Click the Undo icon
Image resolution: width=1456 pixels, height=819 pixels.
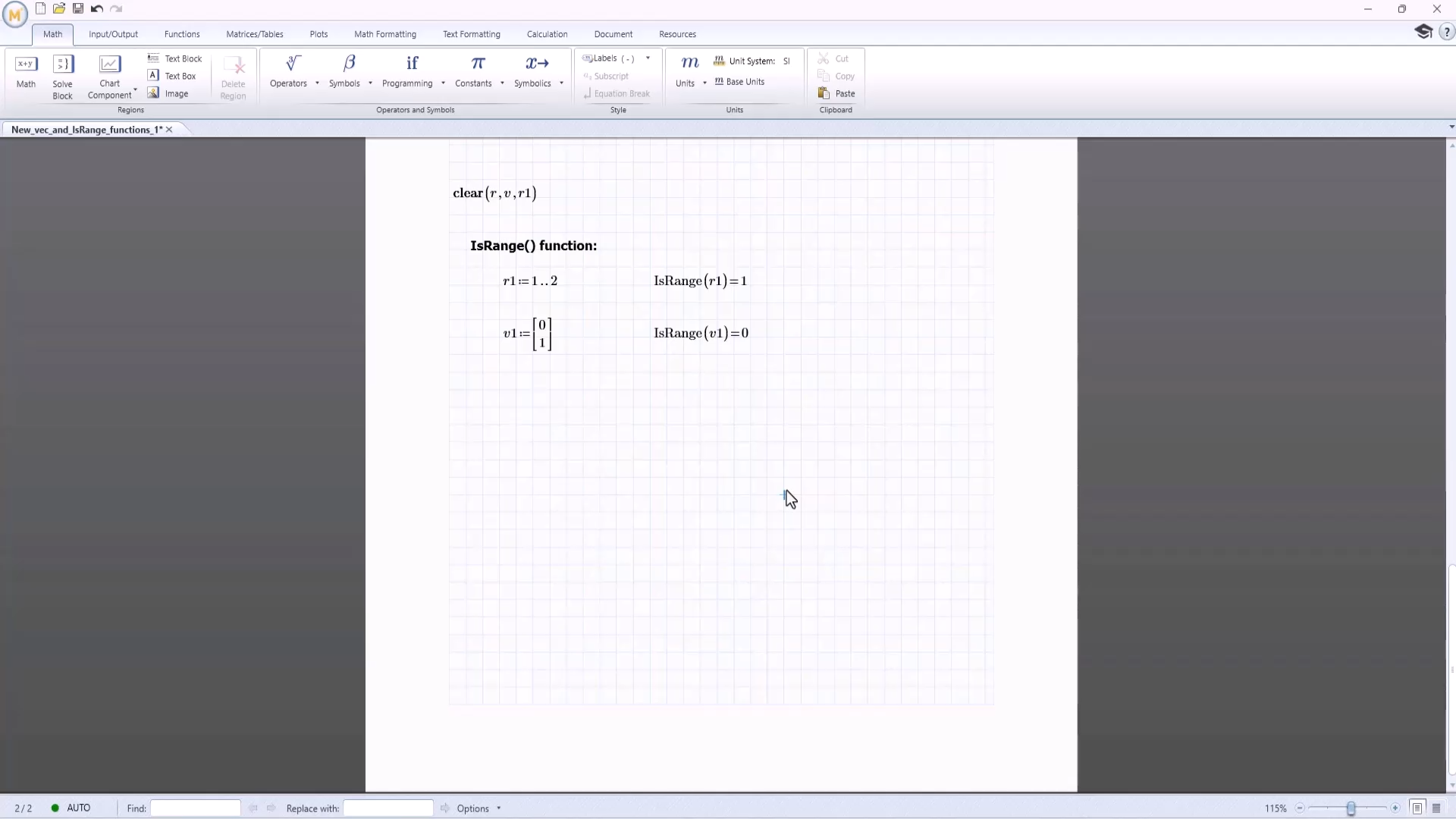97,9
